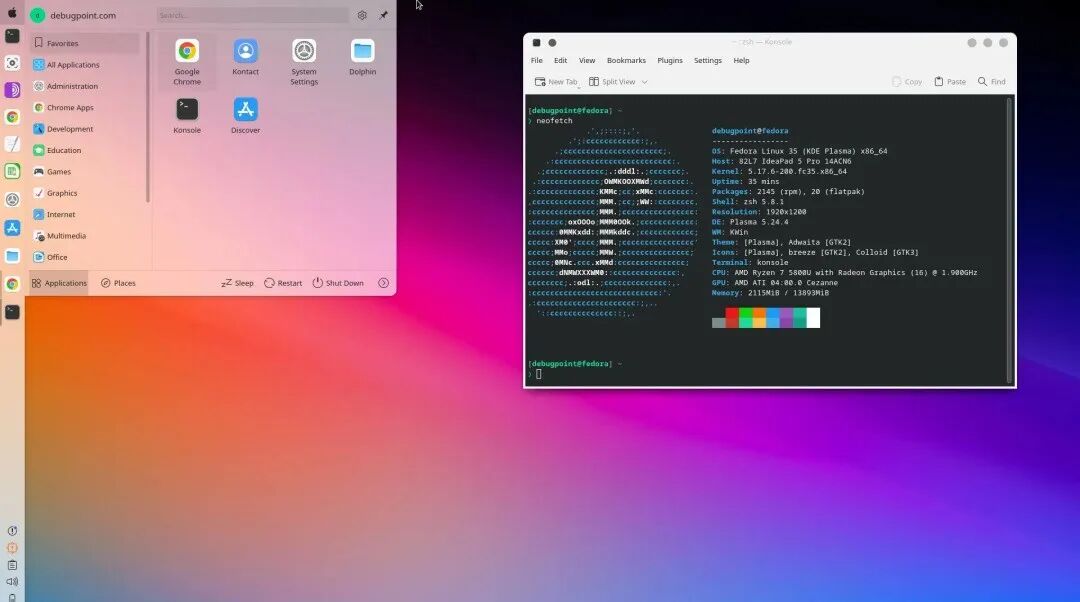Select Graphics category

[x=85, y=193]
